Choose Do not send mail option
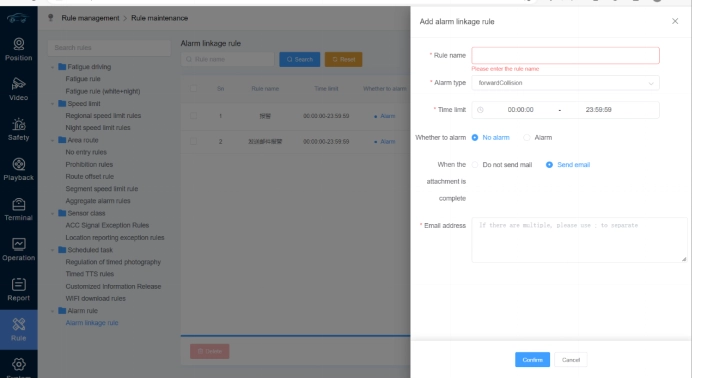 coord(475,165)
